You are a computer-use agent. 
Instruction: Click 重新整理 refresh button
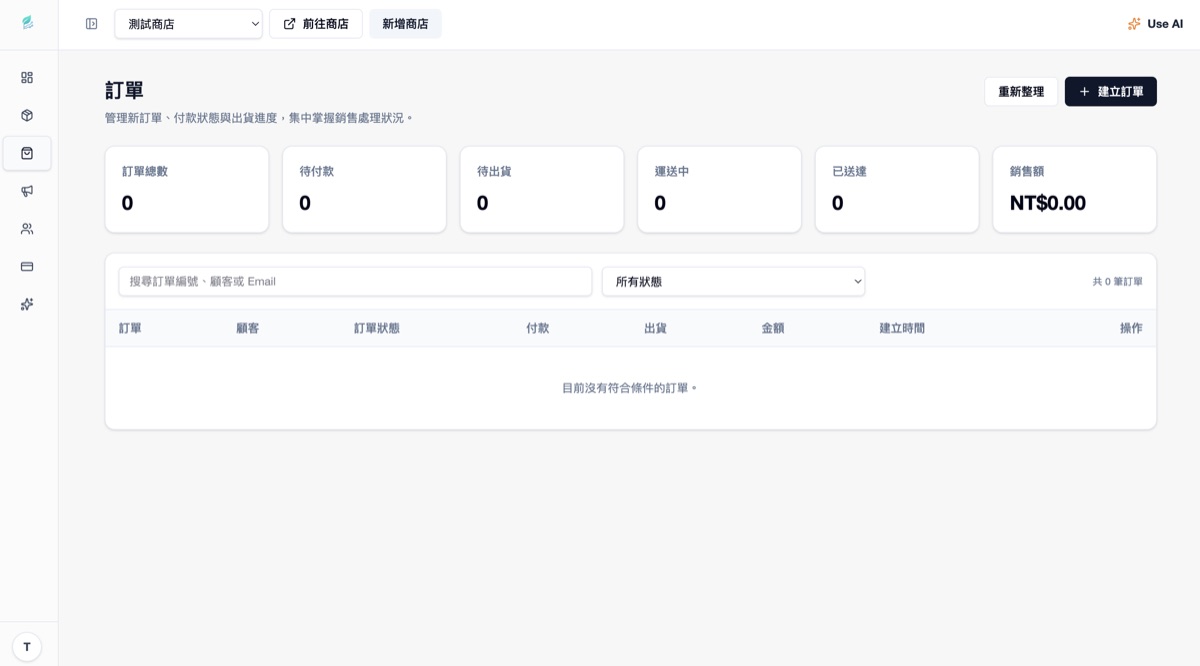tap(1021, 92)
